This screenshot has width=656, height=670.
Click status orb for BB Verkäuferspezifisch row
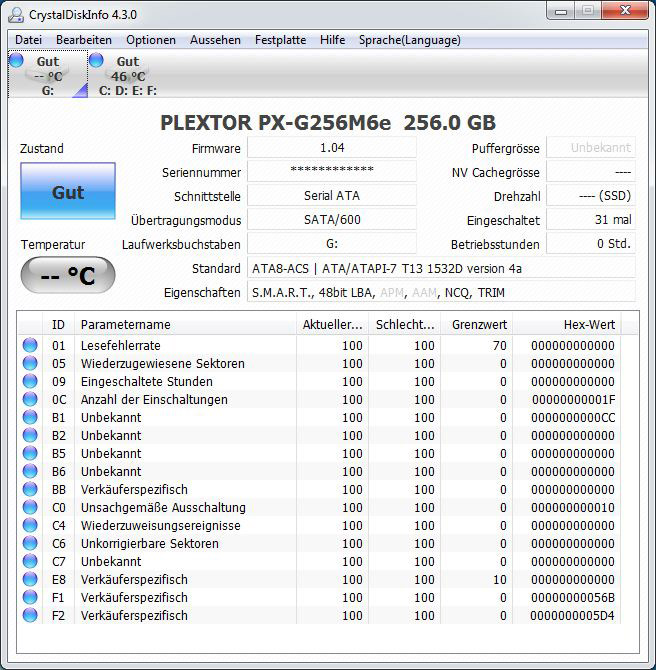(30, 489)
